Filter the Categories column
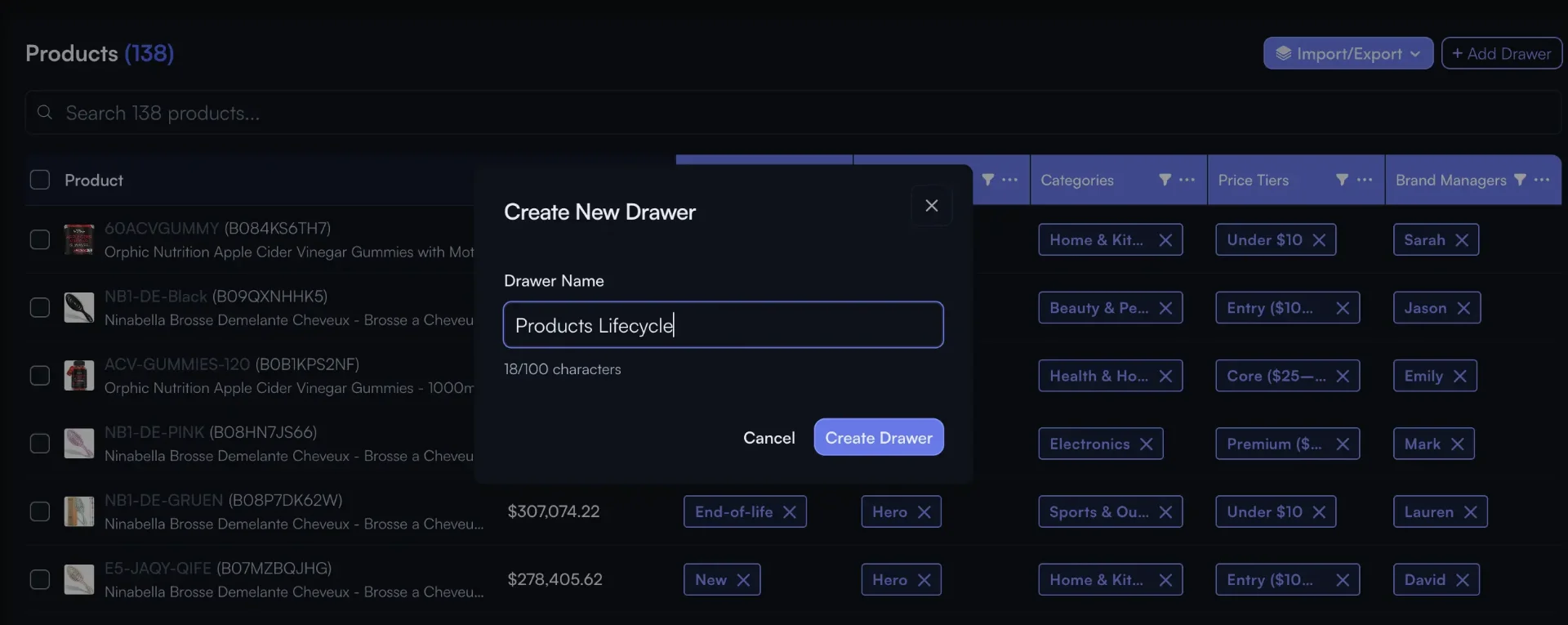The height and width of the screenshot is (625, 1568). tap(1165, 180)
